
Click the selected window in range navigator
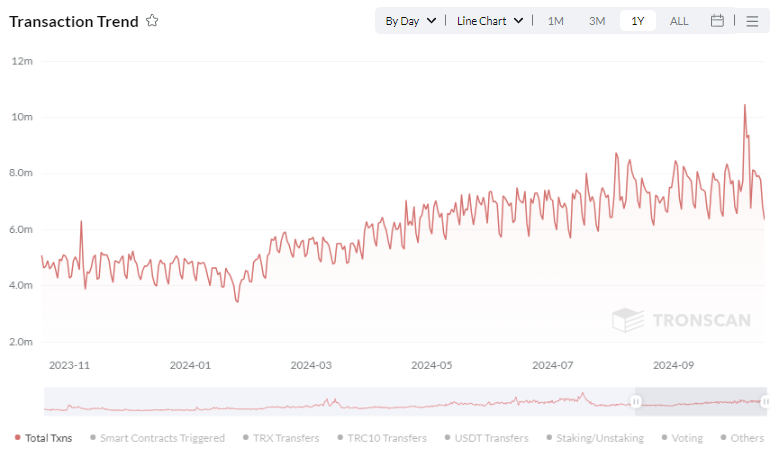click(701, 401)
